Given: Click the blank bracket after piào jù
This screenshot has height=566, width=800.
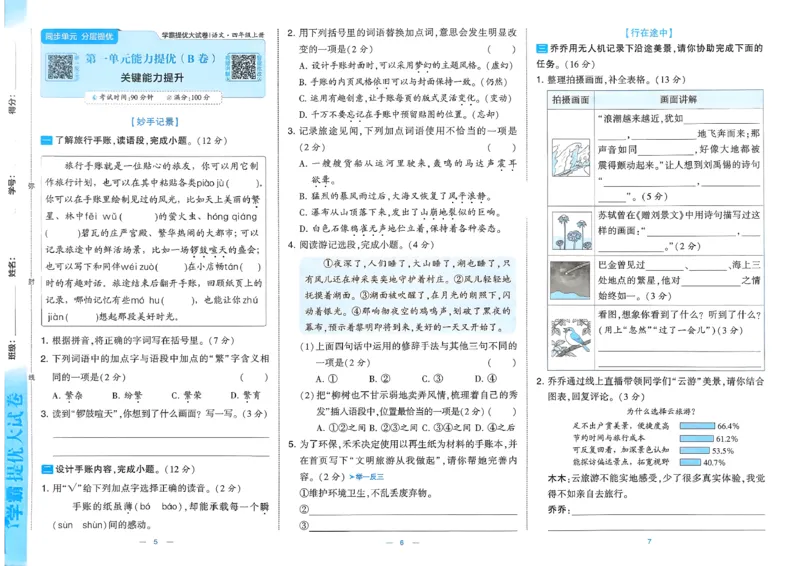Looking at the screenshot, I should 244,183.
